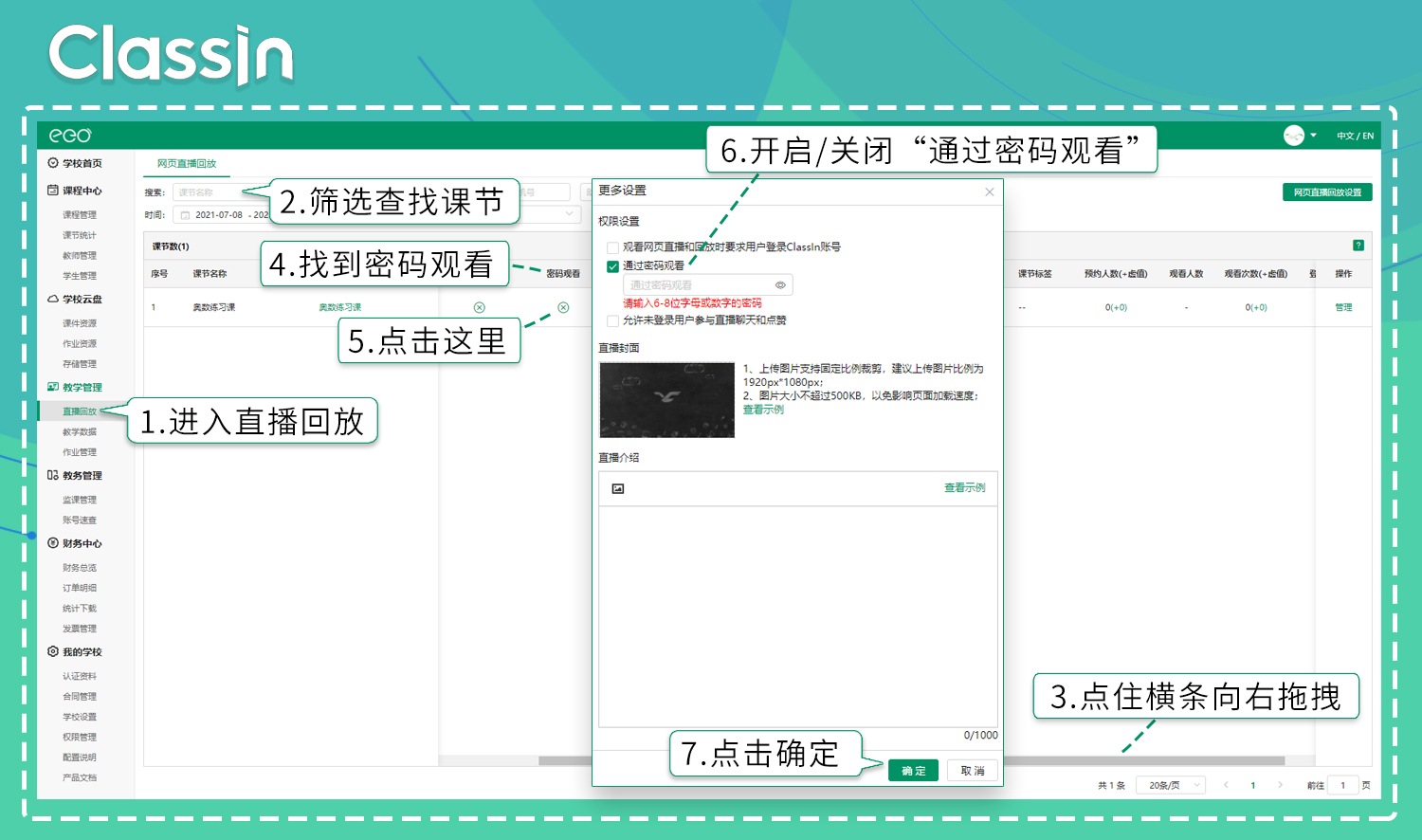Open 作业管理 under 教学管理
The image size is (1422, 840).
click(x=80, y=452)
